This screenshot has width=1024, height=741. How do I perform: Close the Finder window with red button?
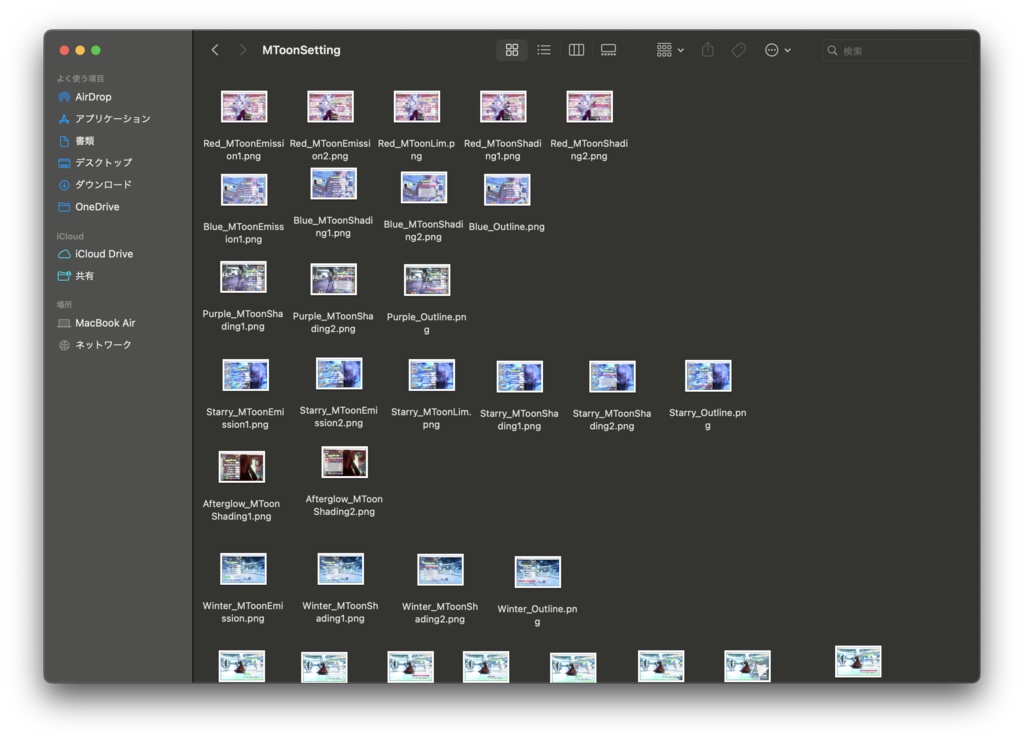tap(64, 50)
